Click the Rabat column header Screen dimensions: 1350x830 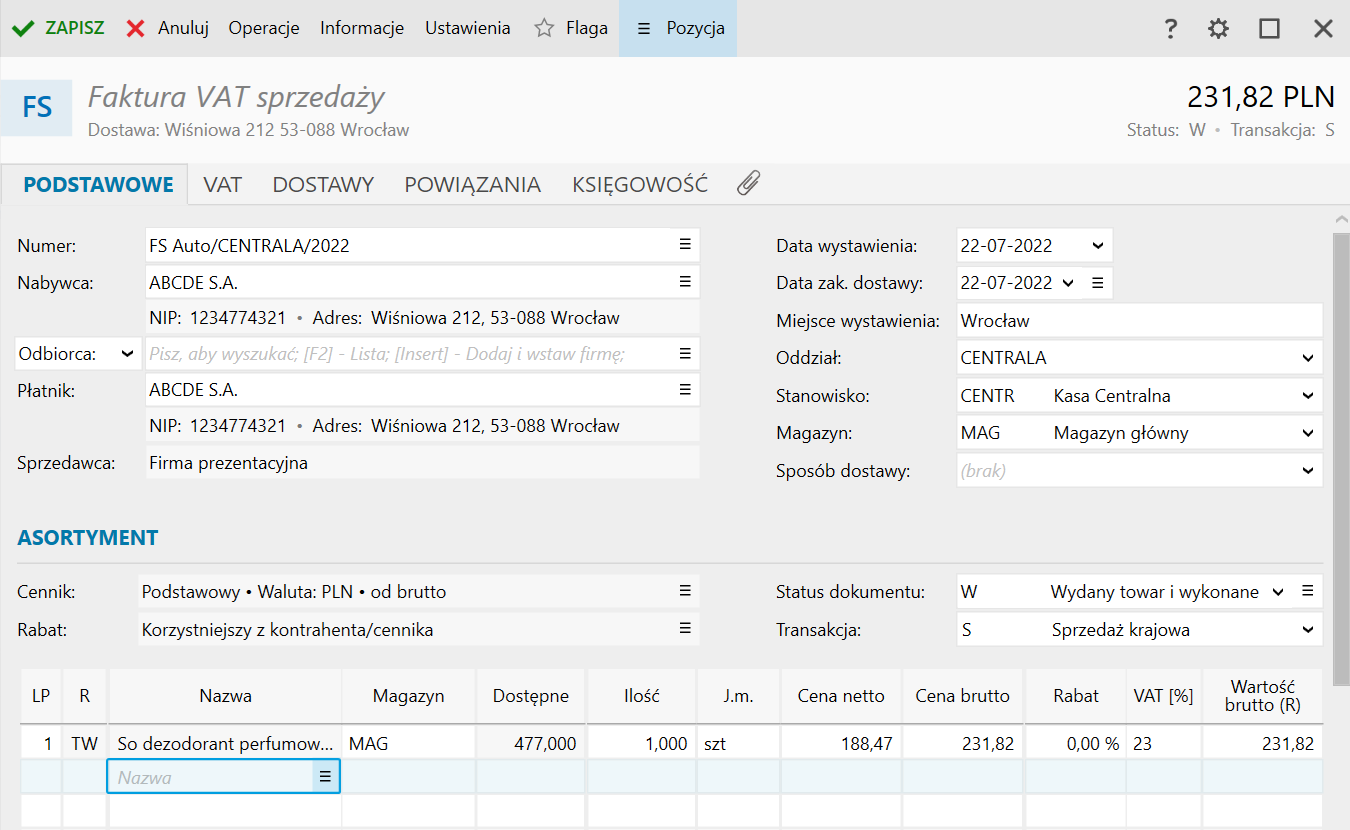point(1075,696)
